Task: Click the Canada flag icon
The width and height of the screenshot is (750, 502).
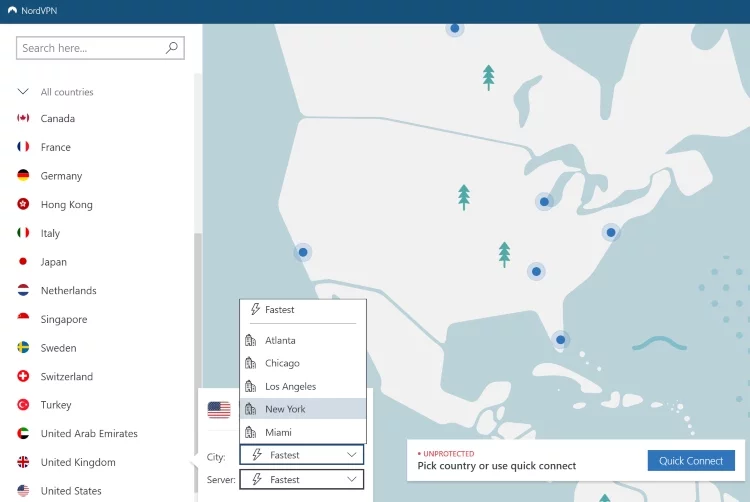Action: click(x=23, y=118)
